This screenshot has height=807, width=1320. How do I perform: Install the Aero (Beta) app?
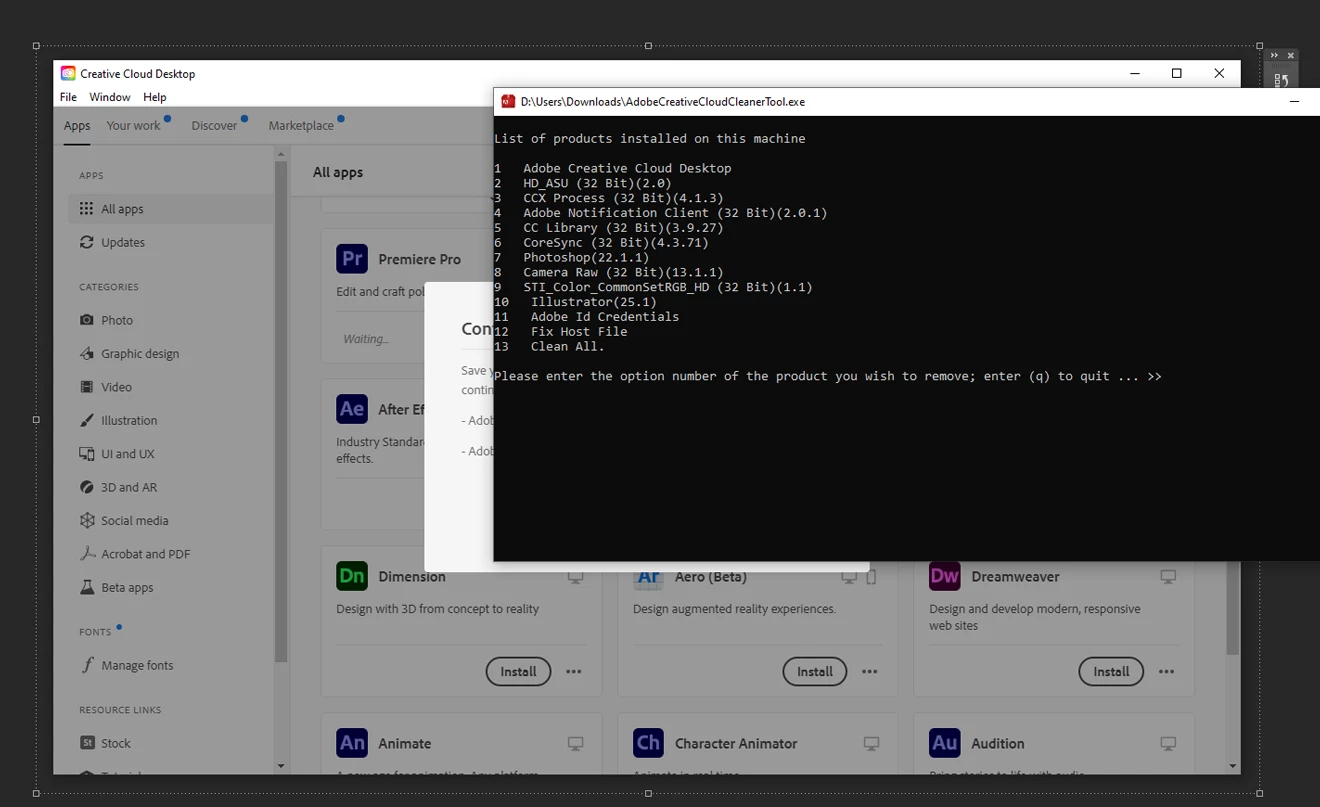(814, 672)
